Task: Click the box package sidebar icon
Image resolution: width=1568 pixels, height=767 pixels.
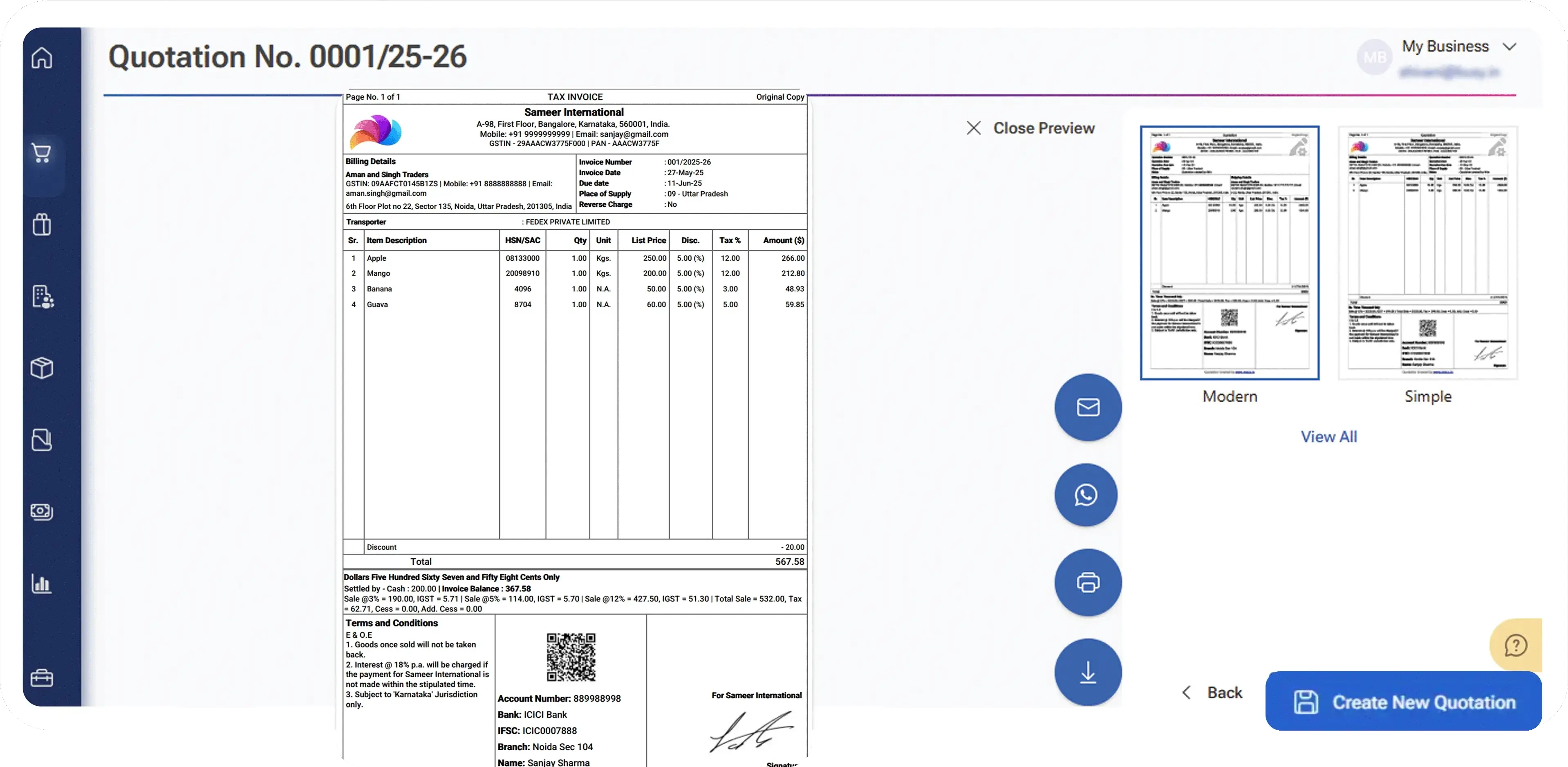Action: pos(42,368)
